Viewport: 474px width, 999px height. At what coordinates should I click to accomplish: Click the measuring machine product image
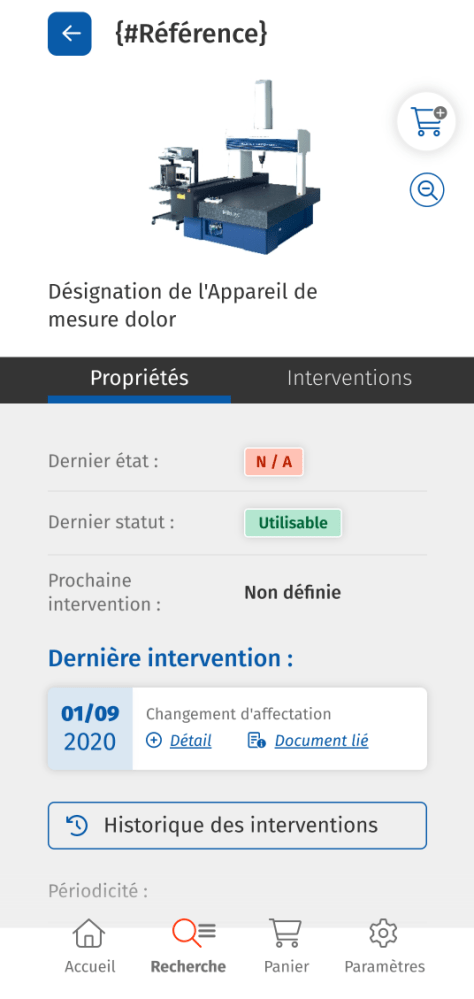(x=235, y=166)
